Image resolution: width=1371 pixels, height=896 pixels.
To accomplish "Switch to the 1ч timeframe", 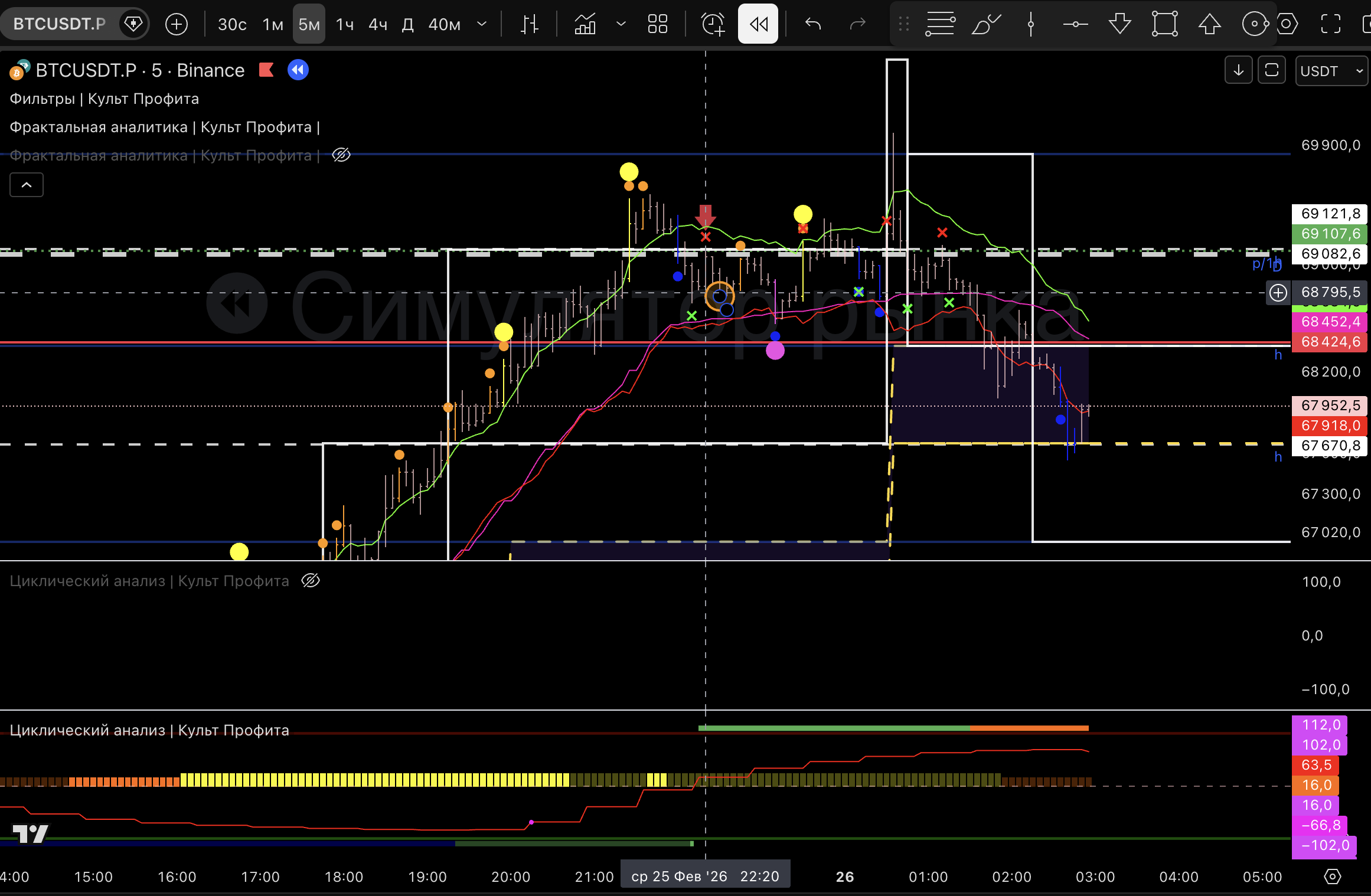I will (x=345, y=24).
